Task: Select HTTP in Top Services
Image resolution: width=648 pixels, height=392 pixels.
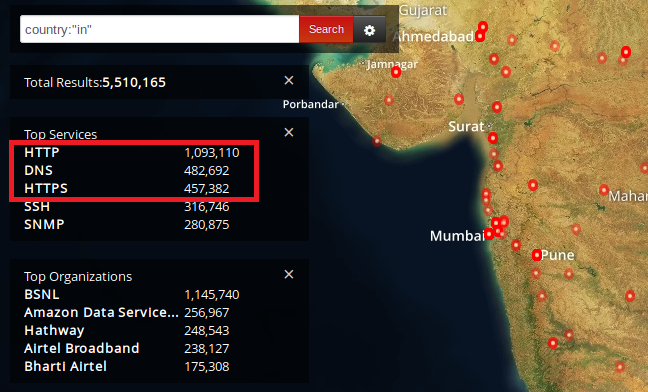Action: [42, 152]
